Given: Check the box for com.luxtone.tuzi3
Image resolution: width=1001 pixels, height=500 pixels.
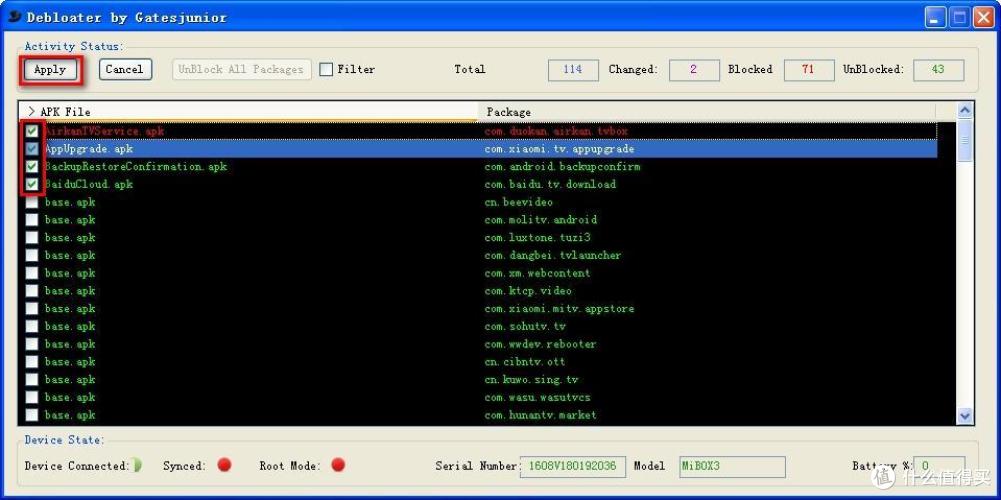Looking at the screenshot, I should point(32,238).
